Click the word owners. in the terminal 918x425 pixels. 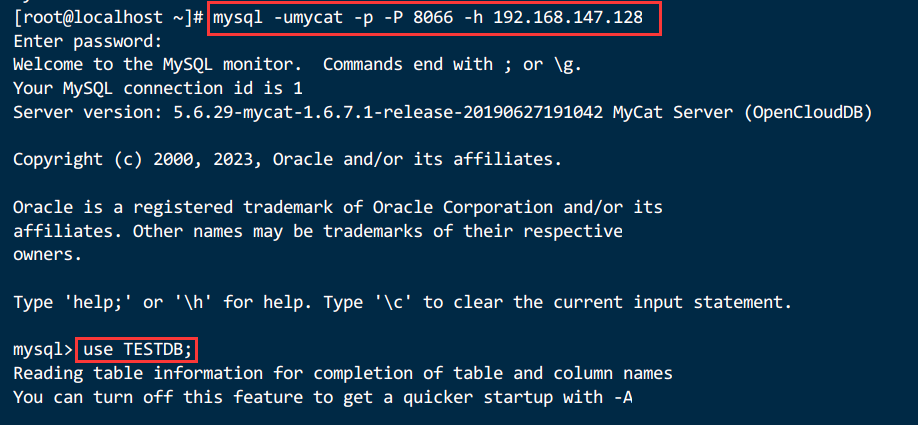[x=47, y=255]
